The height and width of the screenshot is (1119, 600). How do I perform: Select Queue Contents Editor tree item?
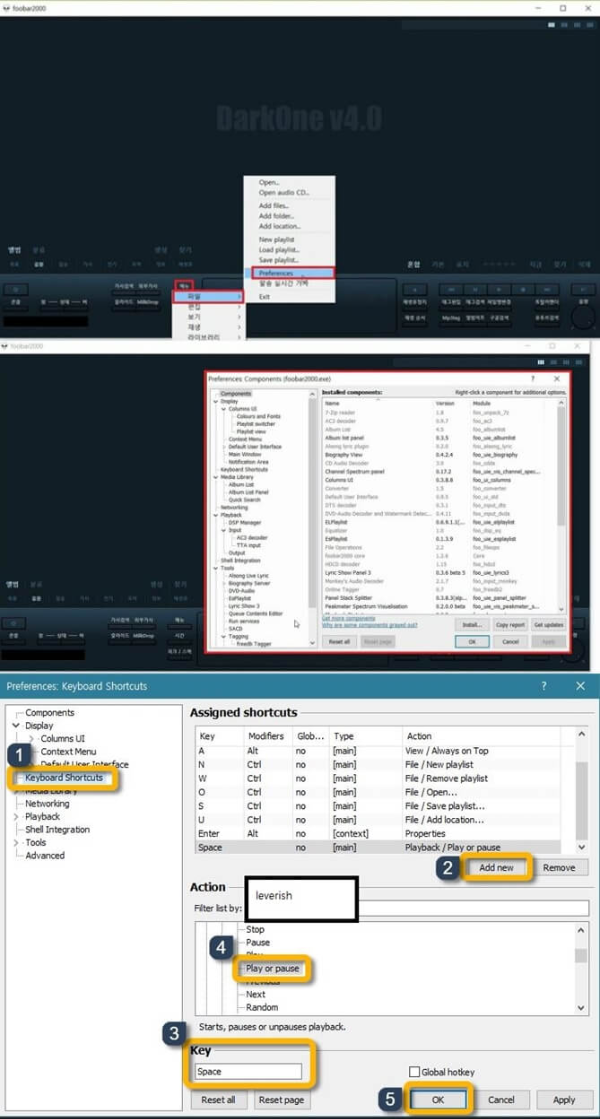pyautogui.click(x=255, y=613)
